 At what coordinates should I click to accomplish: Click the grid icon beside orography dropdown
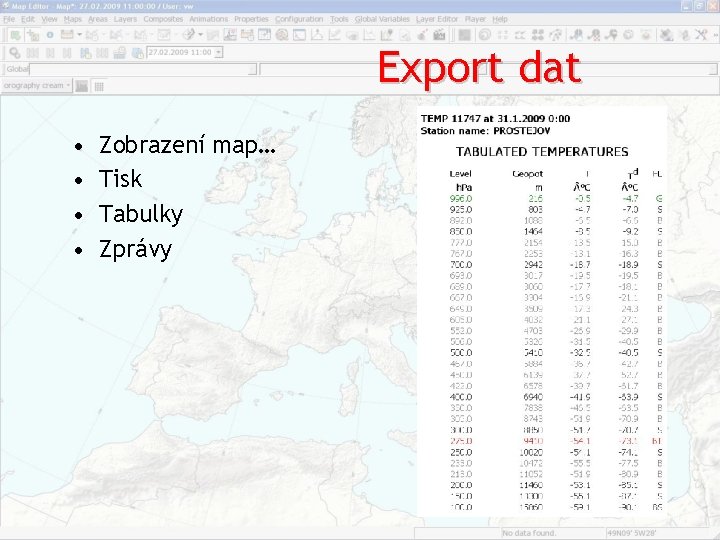point(99,86)
